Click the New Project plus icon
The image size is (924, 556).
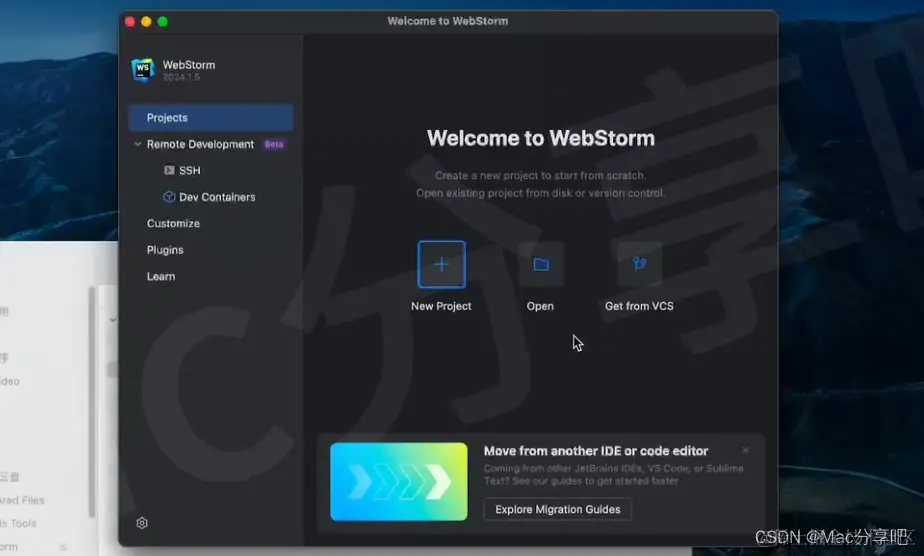tap(441, 264)
